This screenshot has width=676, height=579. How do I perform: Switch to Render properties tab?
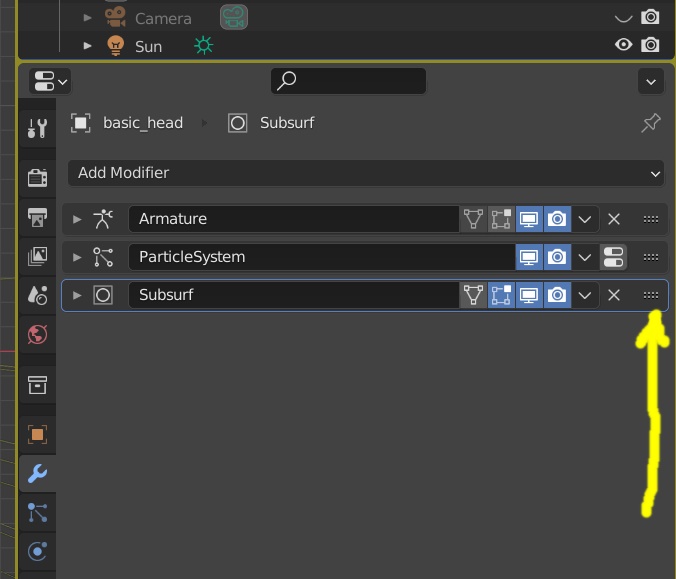tap(37, 178)
